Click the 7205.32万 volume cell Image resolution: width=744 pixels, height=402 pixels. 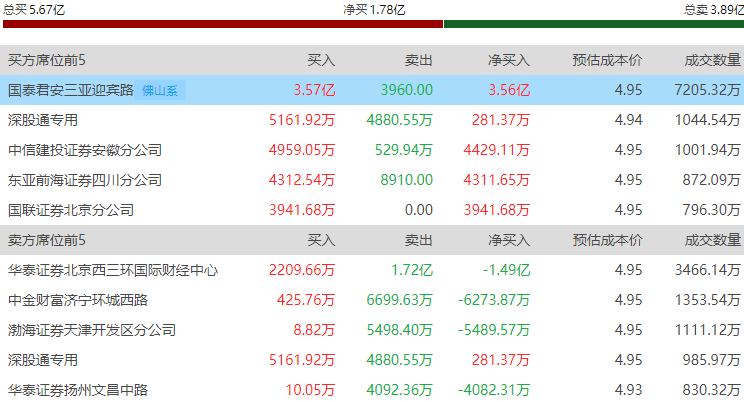(x=707, y=90)
